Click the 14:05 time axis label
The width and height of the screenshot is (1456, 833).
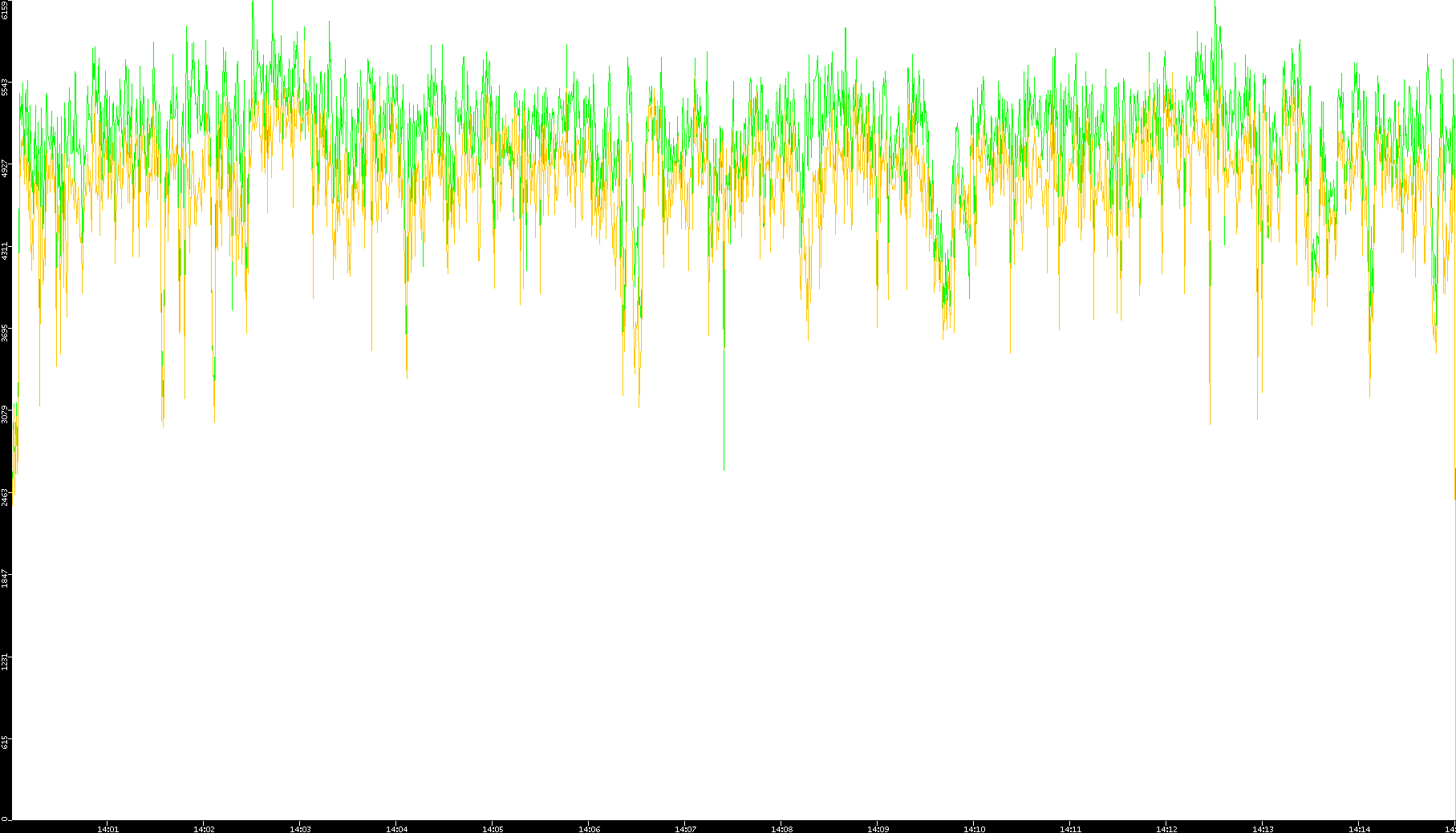point(493,829)
